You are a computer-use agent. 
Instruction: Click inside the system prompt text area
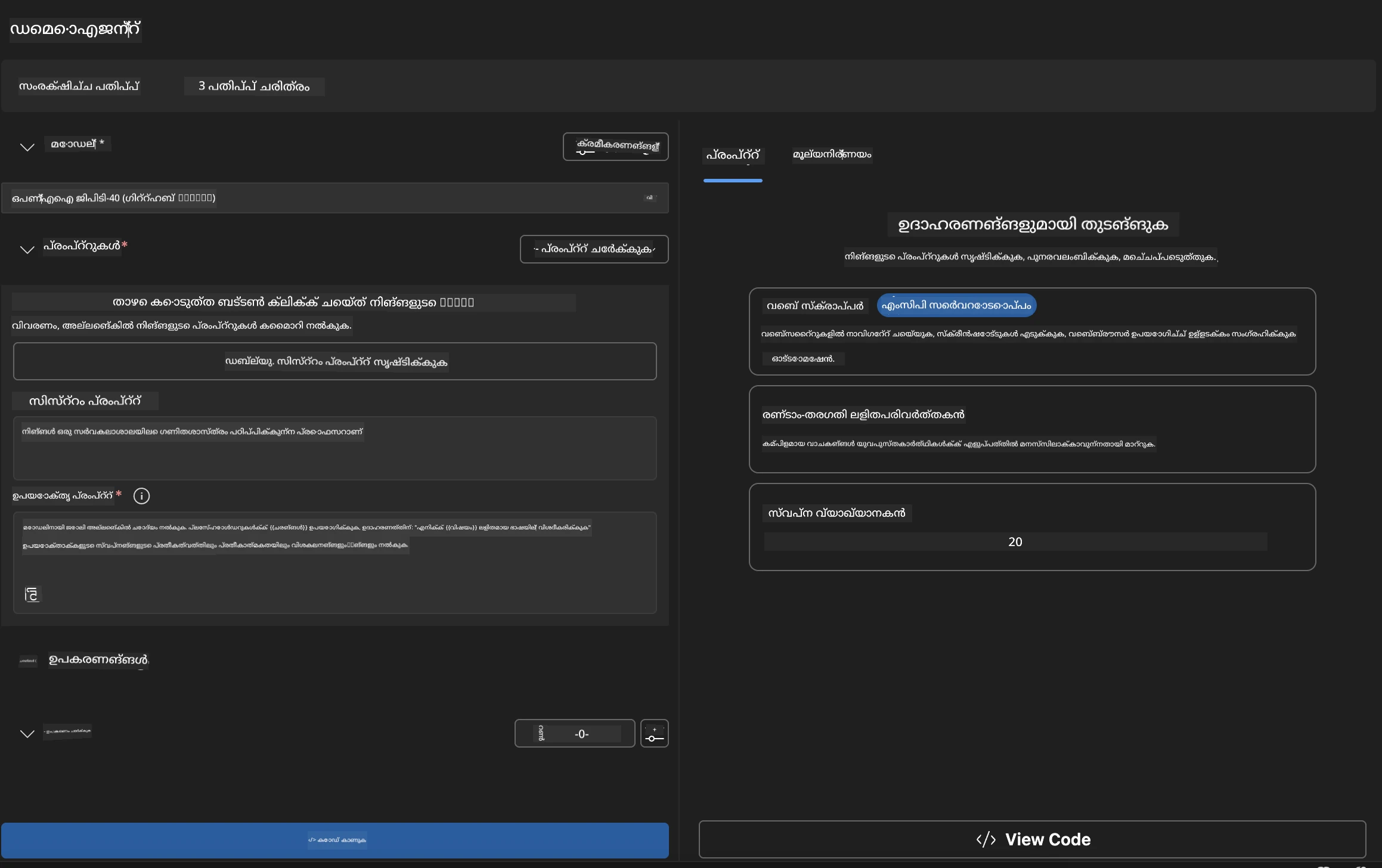click(x=334, y=448)
